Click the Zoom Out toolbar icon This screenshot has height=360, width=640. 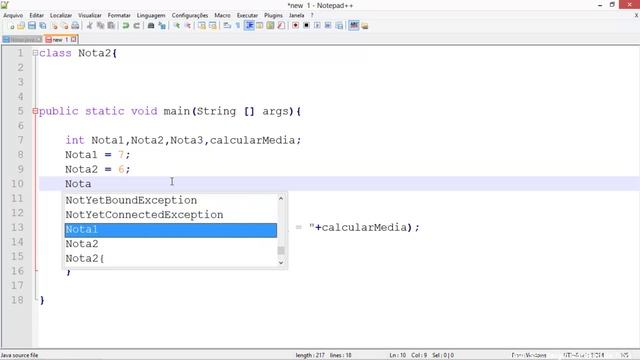point(187,26)
